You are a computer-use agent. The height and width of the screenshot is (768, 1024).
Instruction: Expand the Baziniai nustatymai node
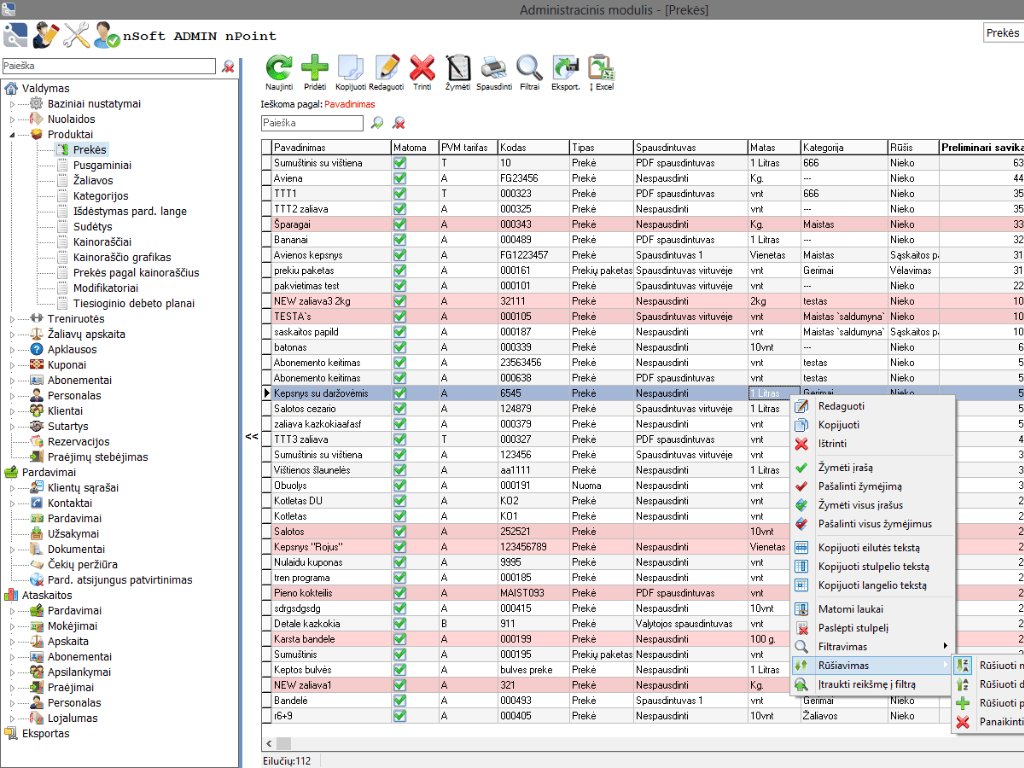(13, 104)
